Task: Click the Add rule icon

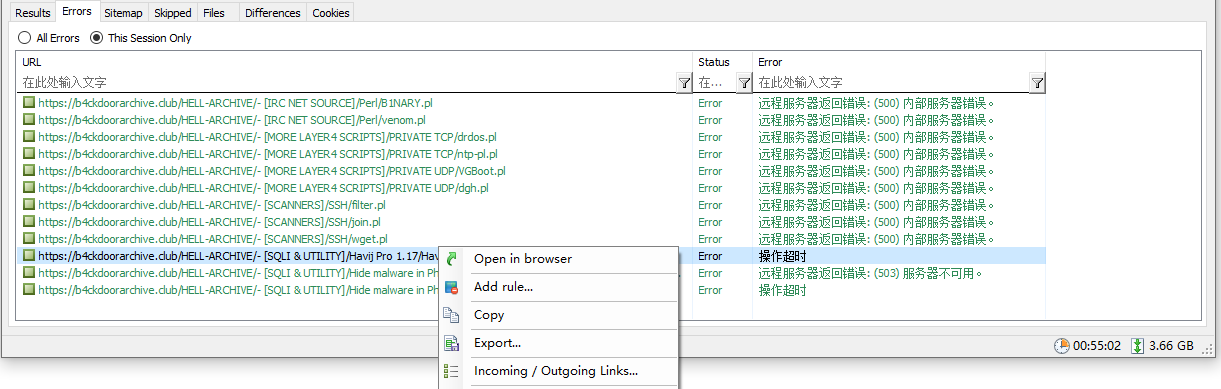Action: 452,287
